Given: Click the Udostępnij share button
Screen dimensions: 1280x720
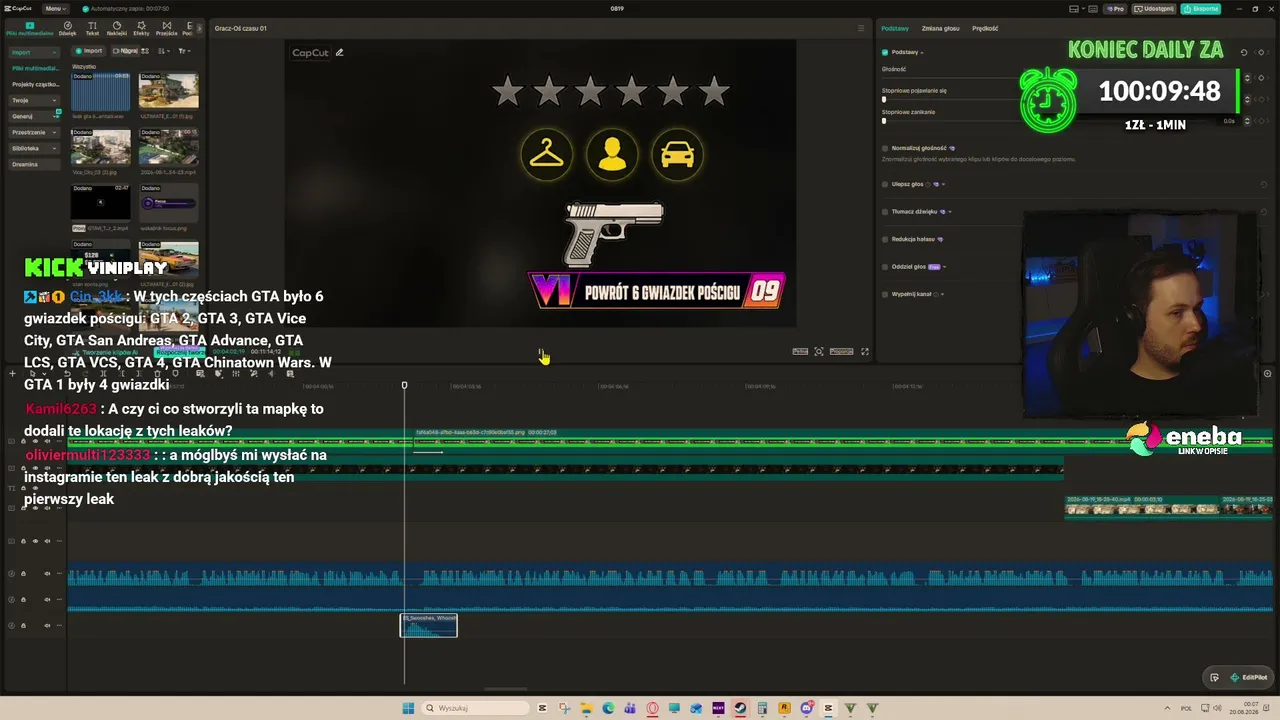Looking at the screenshot, I should click(1154, 9).
